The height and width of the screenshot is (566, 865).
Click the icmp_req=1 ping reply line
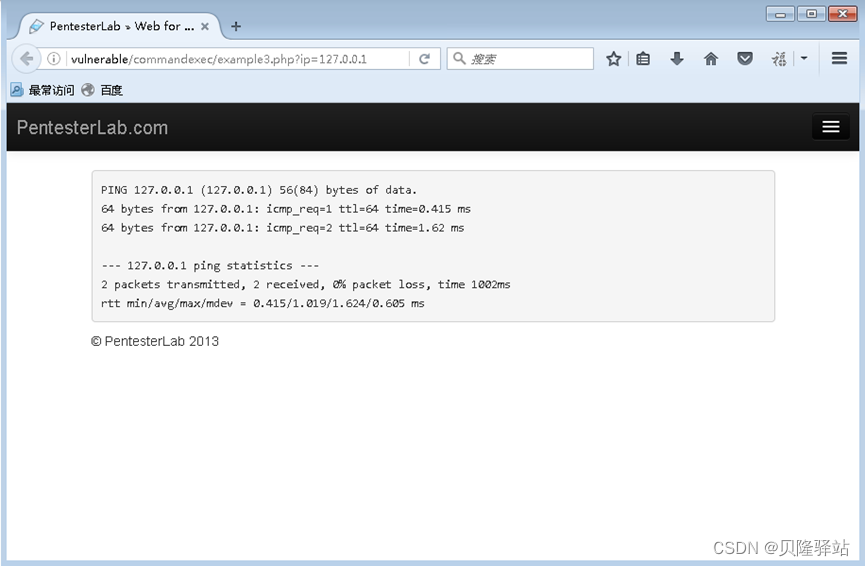pos(286,209)
